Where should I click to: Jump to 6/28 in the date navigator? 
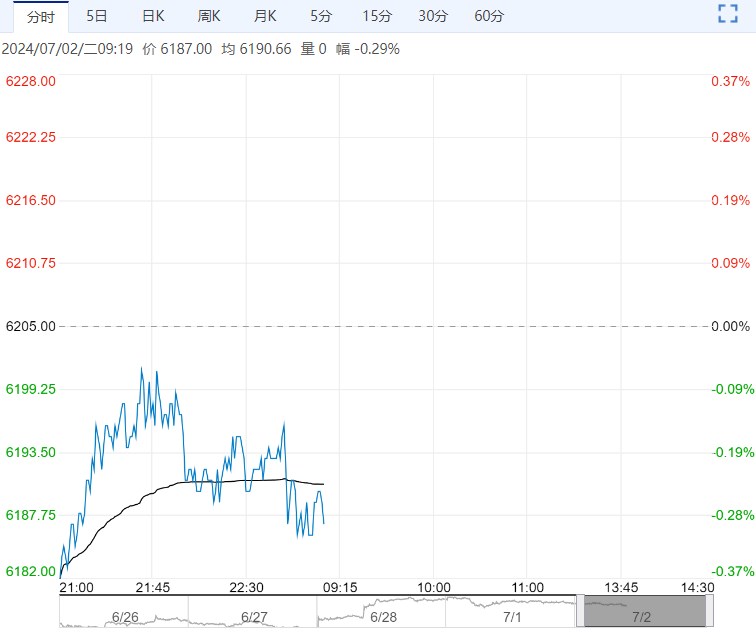coord(383,617)
